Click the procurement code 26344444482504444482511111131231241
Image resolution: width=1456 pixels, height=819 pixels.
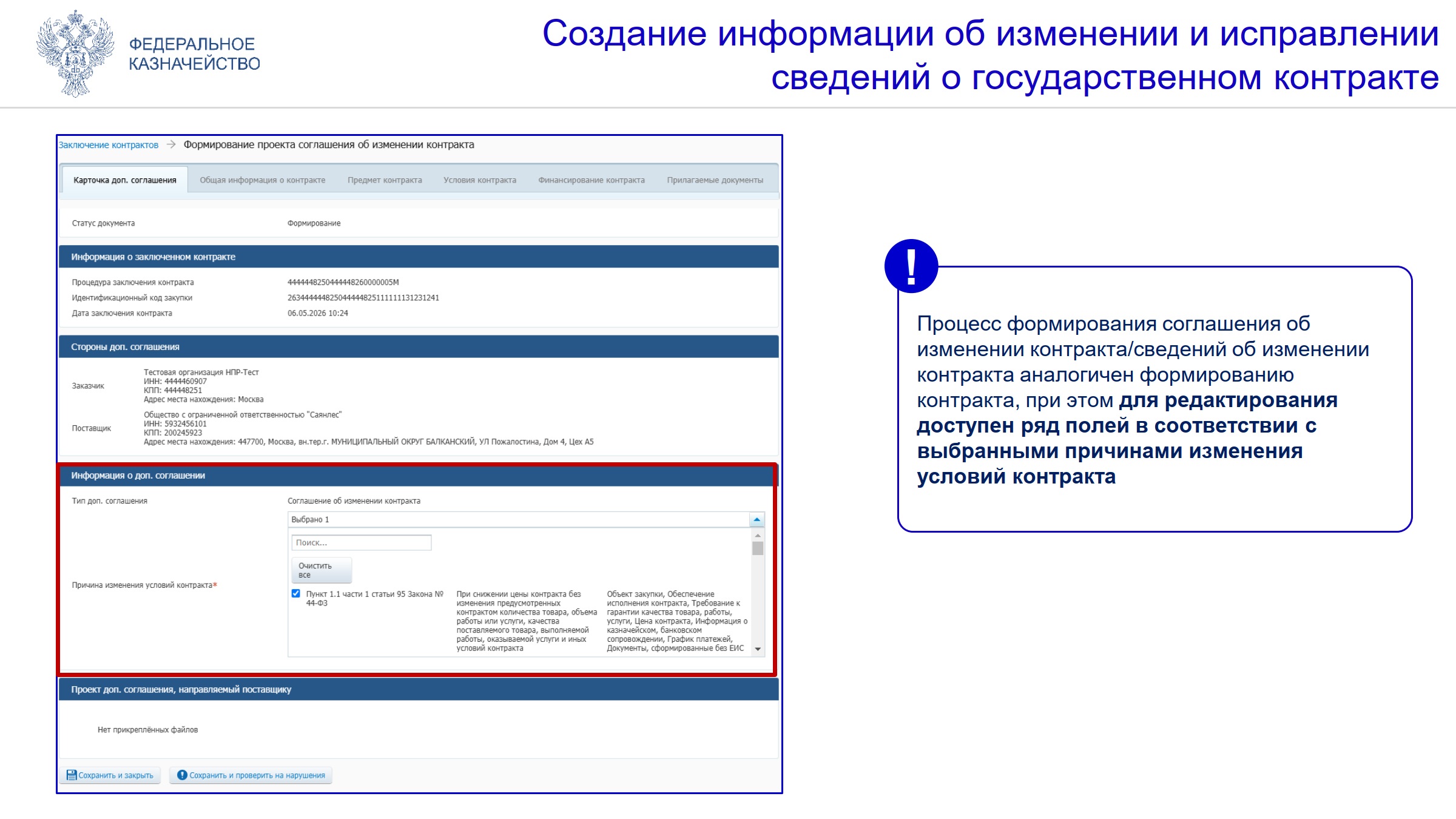pyautogui.click(x=363, y=298)
